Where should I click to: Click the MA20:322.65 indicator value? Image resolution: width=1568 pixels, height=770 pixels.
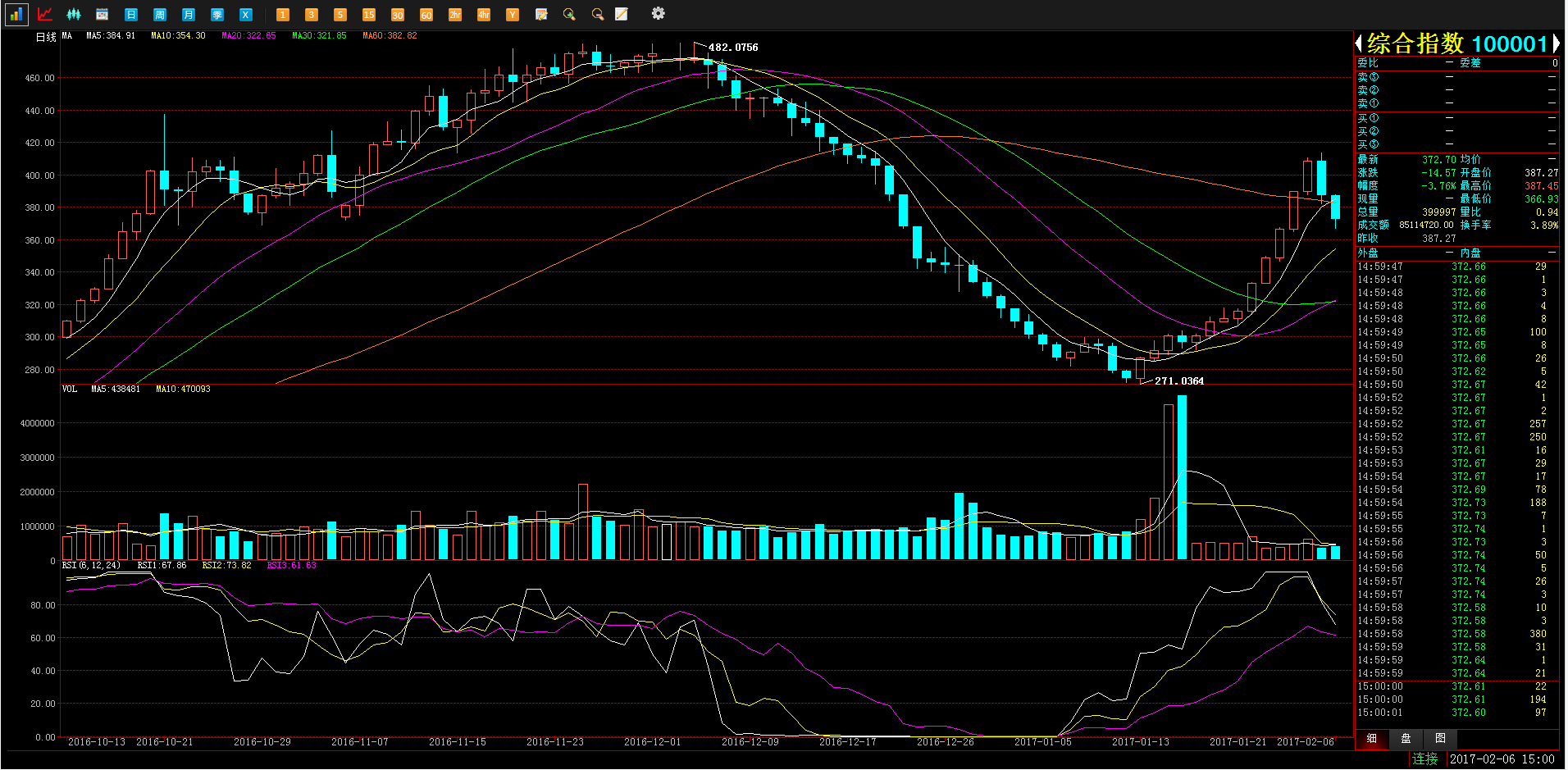(248, 36)
